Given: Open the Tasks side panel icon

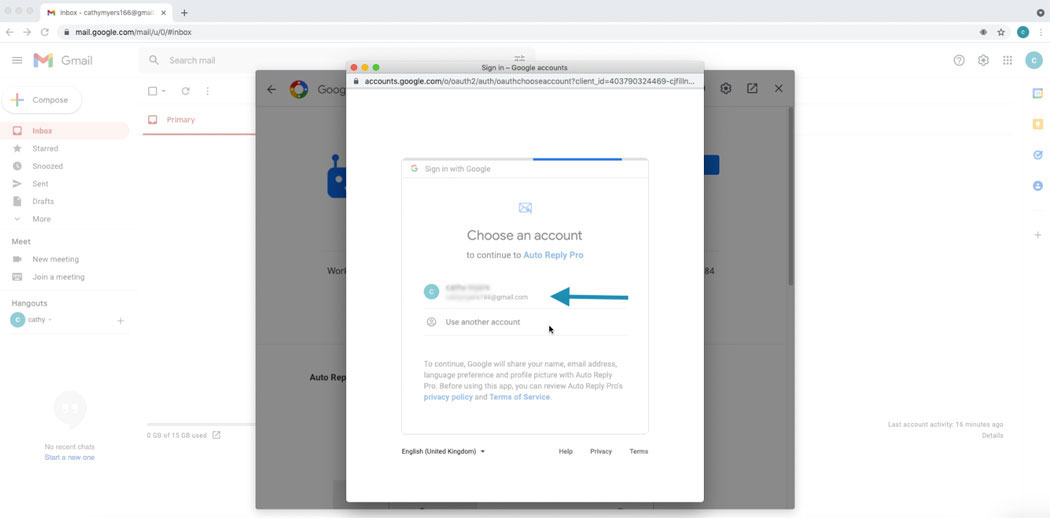Looking at the screenshot, I should [x=1037, y=155].
